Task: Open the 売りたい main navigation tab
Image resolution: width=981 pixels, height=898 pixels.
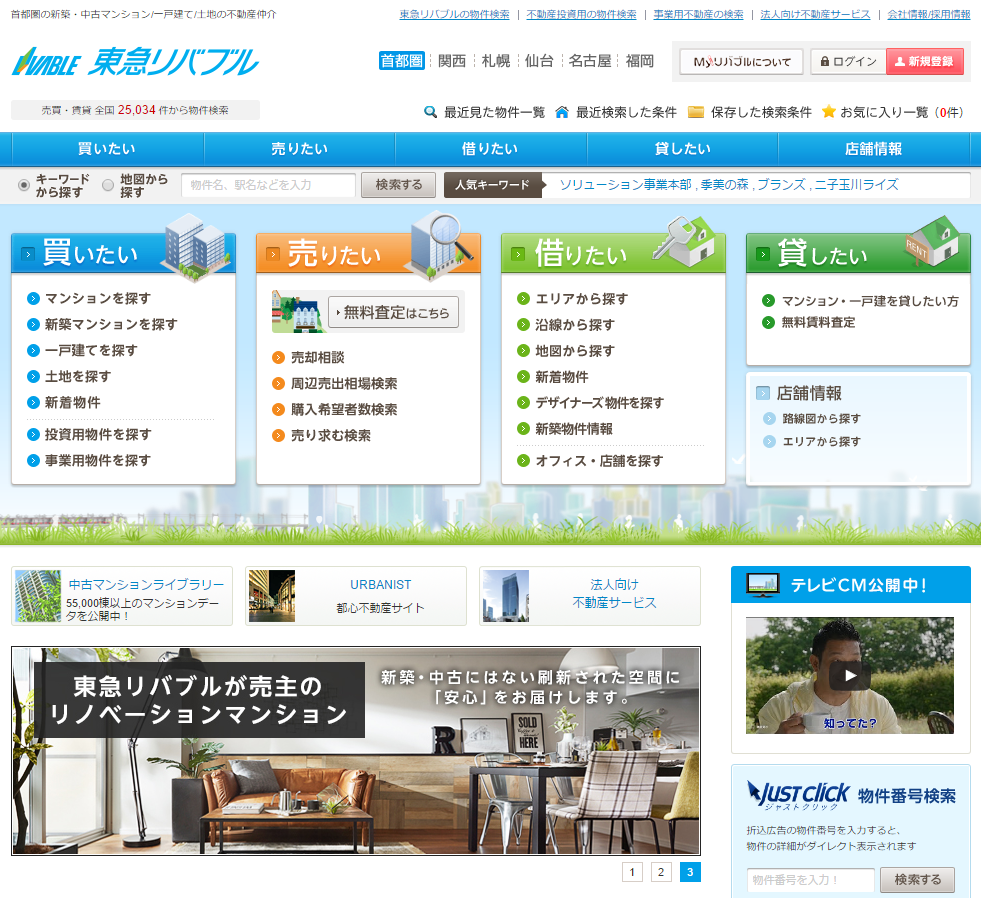Action: coord(300,149)
